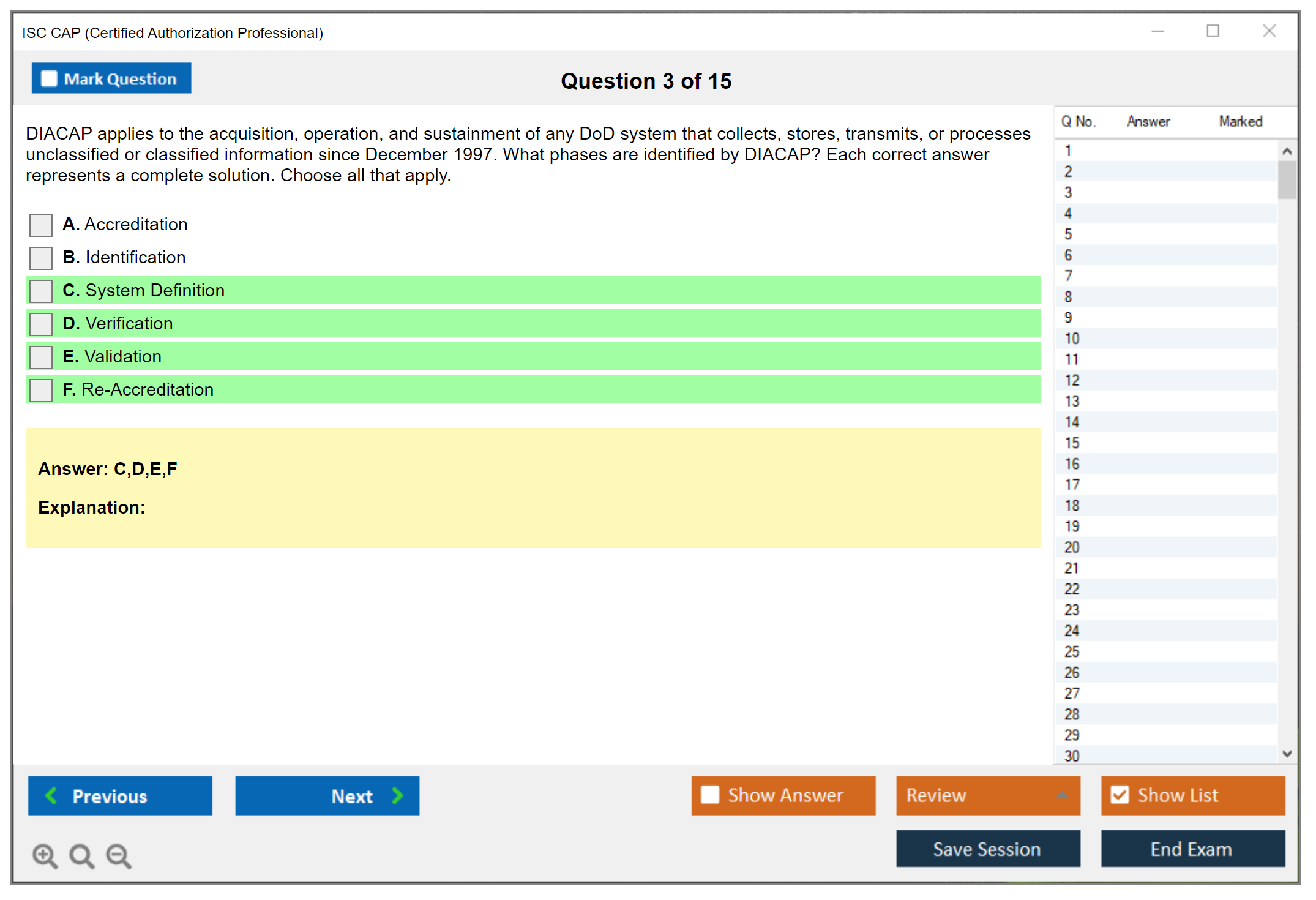Tick option A Accreditation checkbox
This screenshot has height=900, width=1316.
[41, 225]
